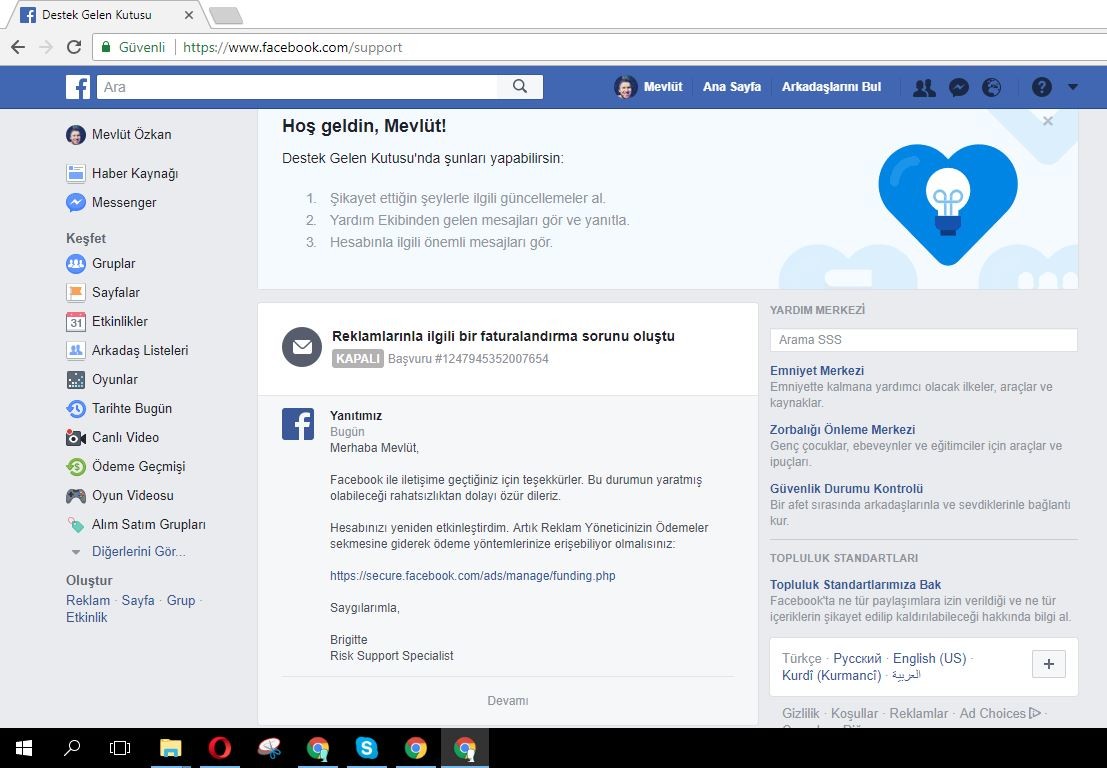Open Koşullar footer link
This screenshot has width=1107, height=768.
tap(854, 714)
